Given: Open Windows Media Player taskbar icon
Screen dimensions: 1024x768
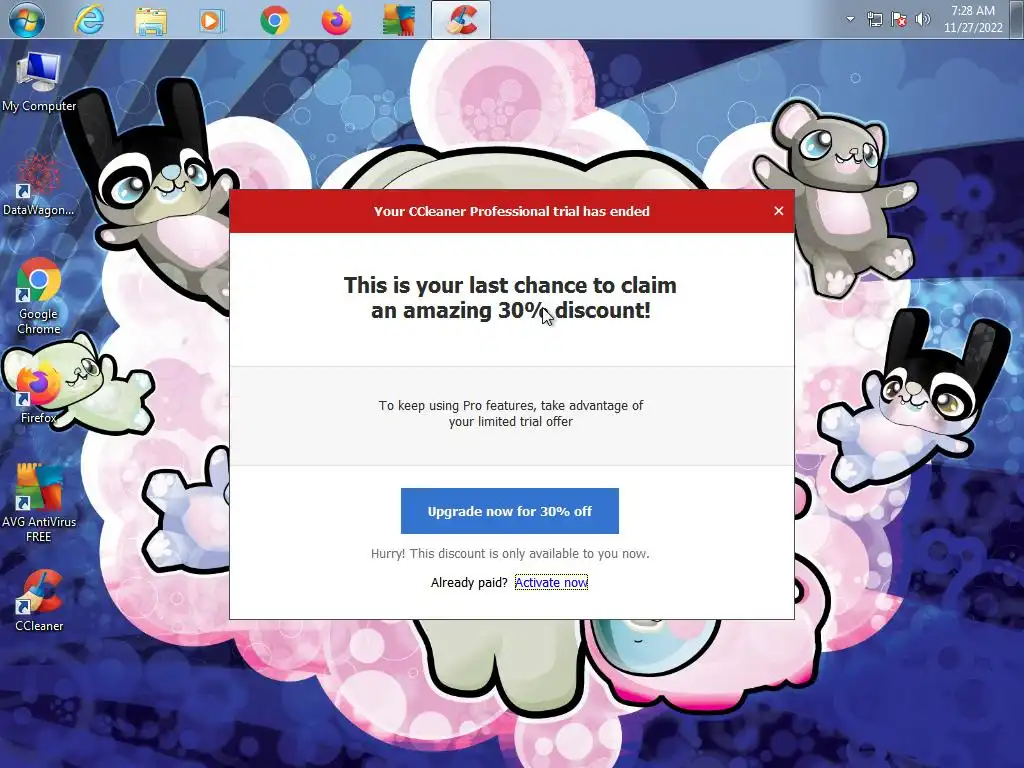Looking at the screenshot, I should tap(210, 20).
